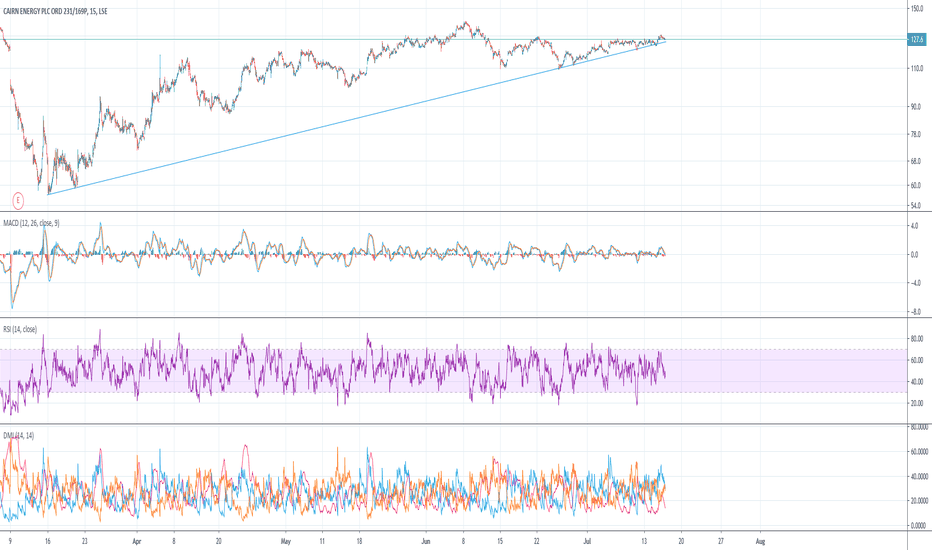Click the 78.0 price axis label
The width and height of the screenshot is (932, 550).
click(916, 135)
